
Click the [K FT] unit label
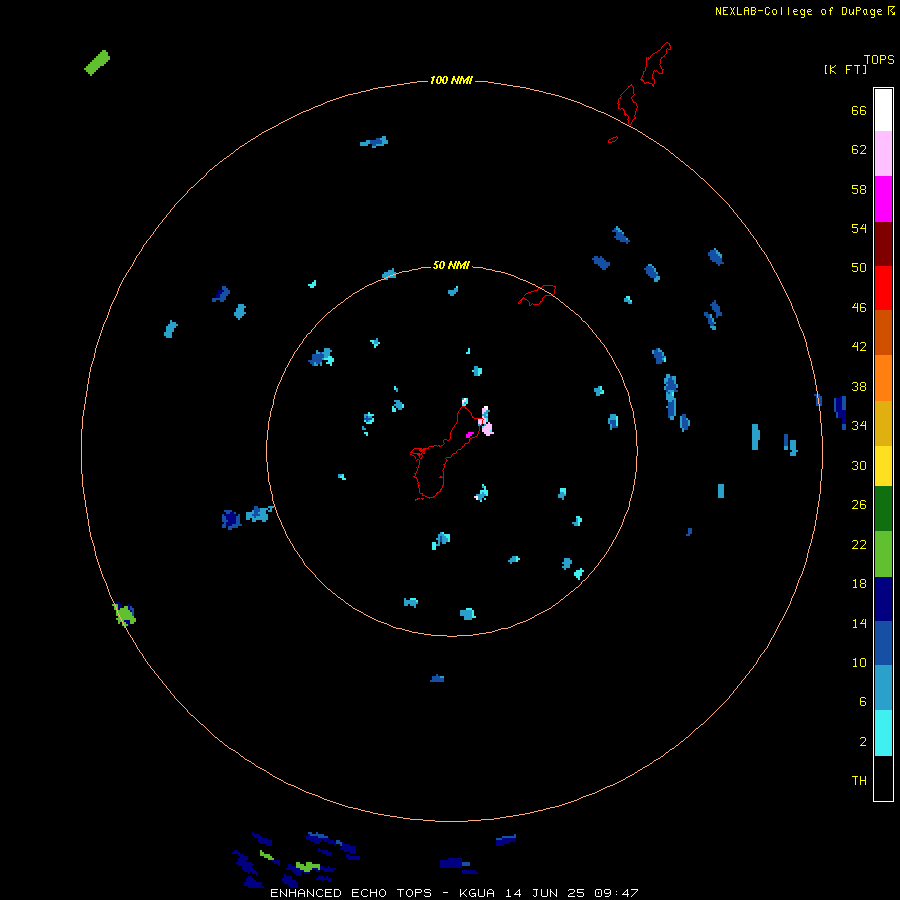(x=845, y=69)
